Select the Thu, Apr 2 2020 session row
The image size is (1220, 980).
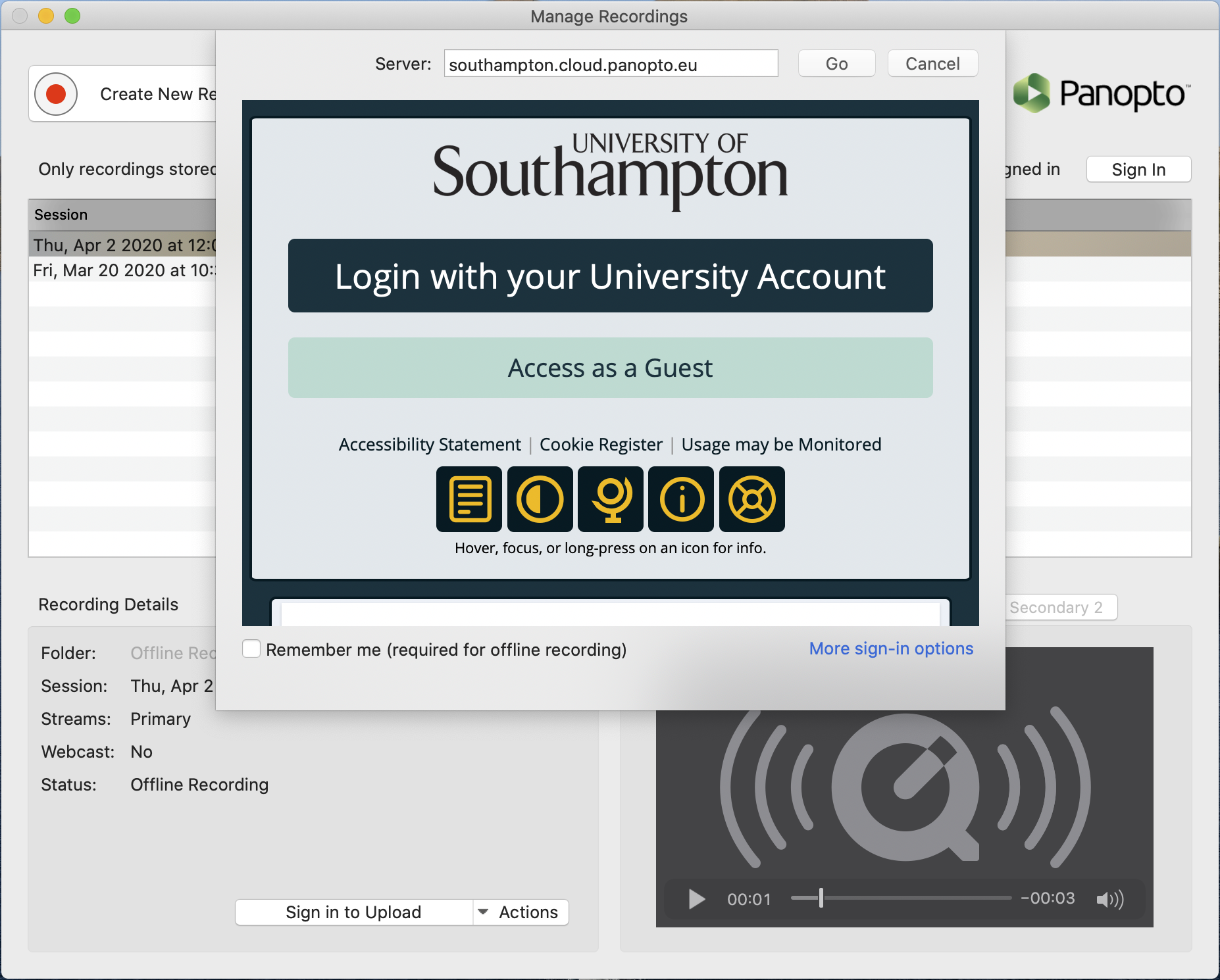pos(122,245)
